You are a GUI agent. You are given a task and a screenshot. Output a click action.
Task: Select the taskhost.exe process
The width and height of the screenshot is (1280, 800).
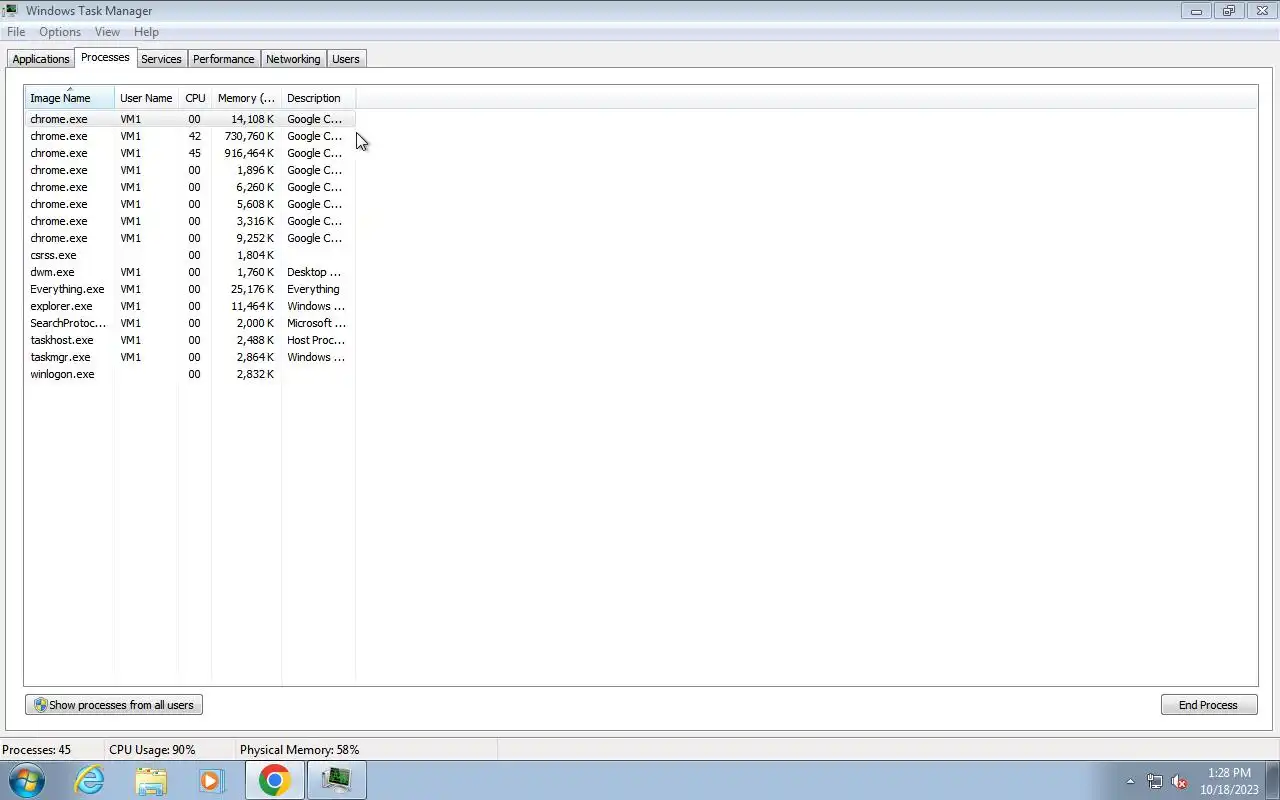point(190,340)
